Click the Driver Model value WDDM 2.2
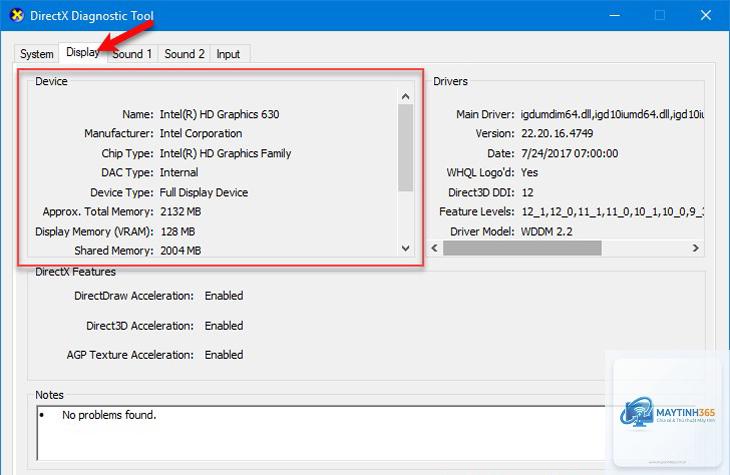The width and height of the screenshot is (730, 475). pyautogui.click(x=547, y=231)
